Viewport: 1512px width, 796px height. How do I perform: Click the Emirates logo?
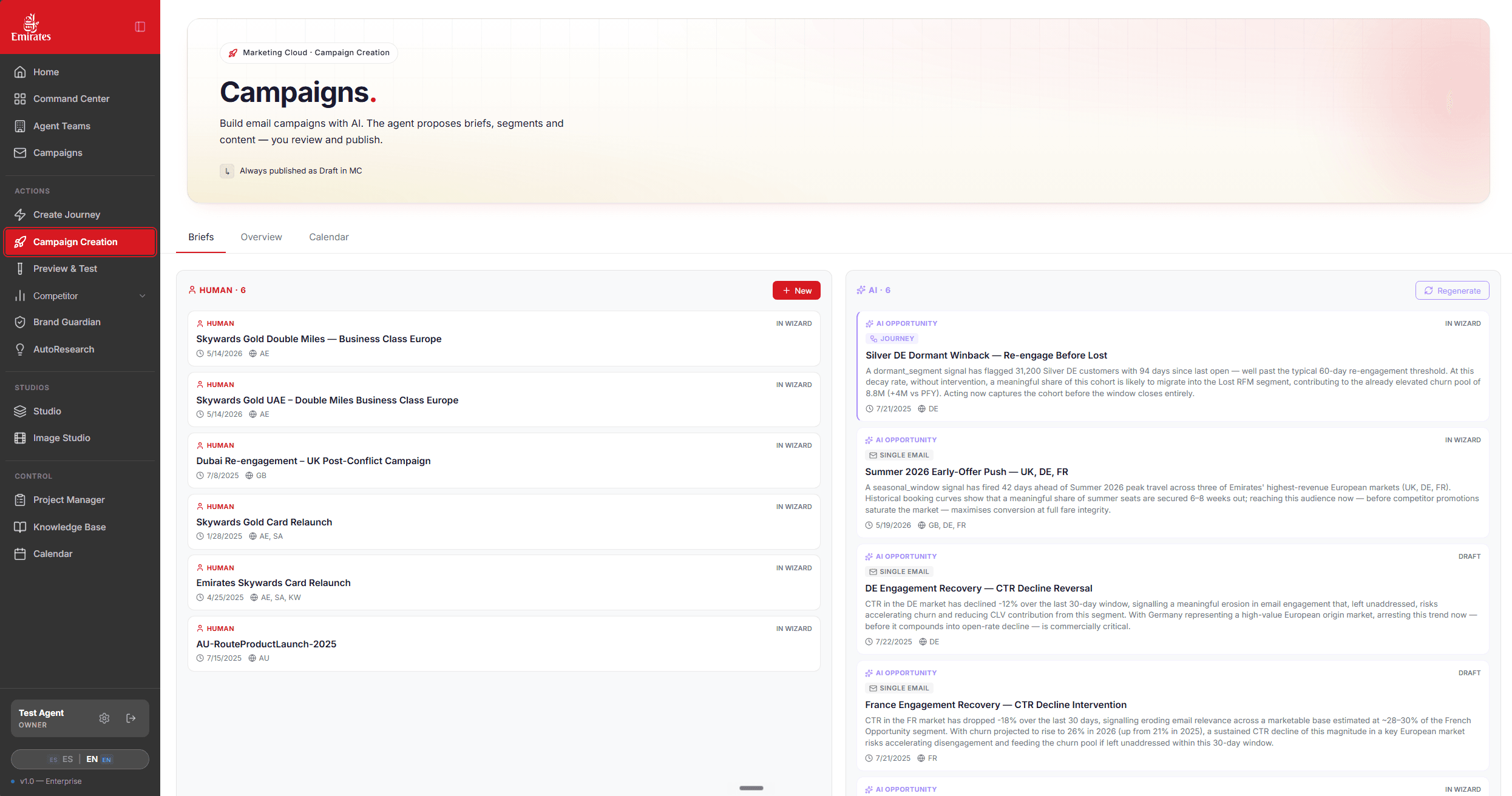pos(31,27)
